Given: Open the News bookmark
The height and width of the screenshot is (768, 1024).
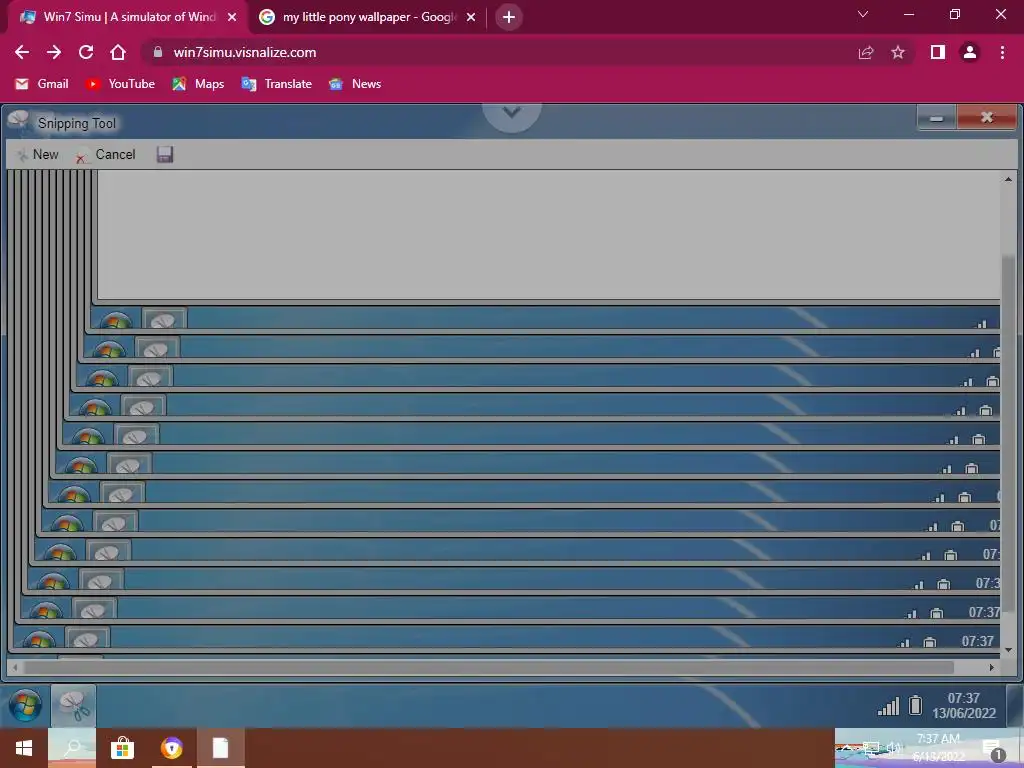Looking at the screenshot, I should [x=355, y=84].
